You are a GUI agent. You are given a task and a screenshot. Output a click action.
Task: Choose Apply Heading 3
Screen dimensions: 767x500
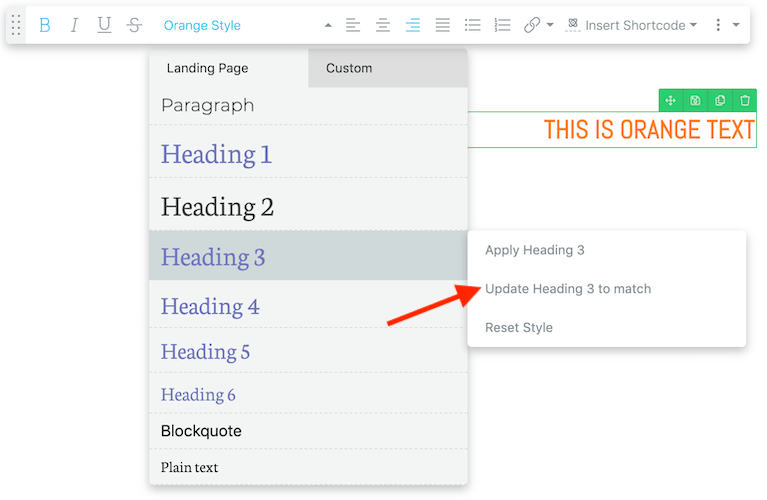click(x=607, y=250)
